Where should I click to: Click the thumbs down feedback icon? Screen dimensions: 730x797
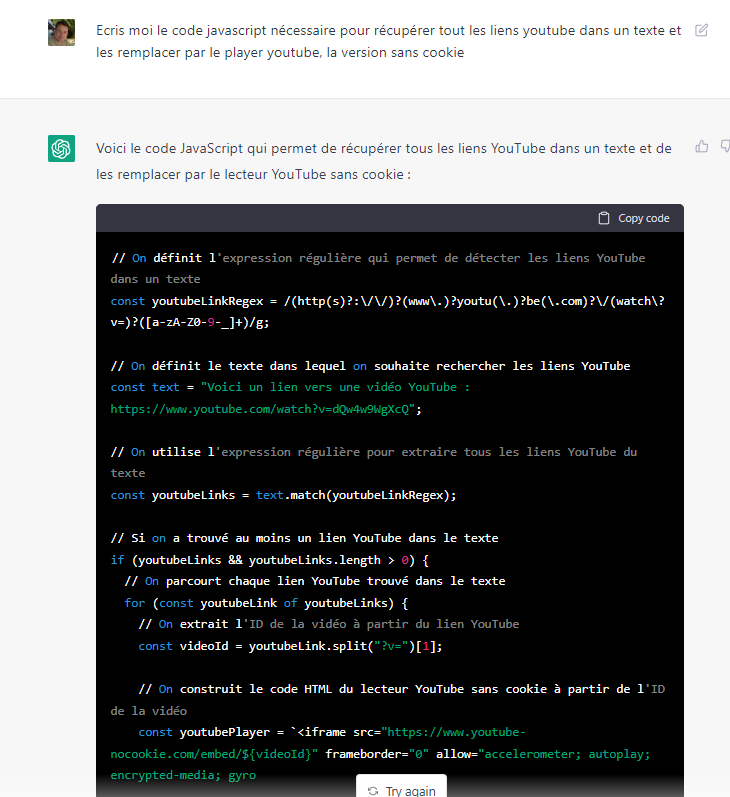(725, 147)
